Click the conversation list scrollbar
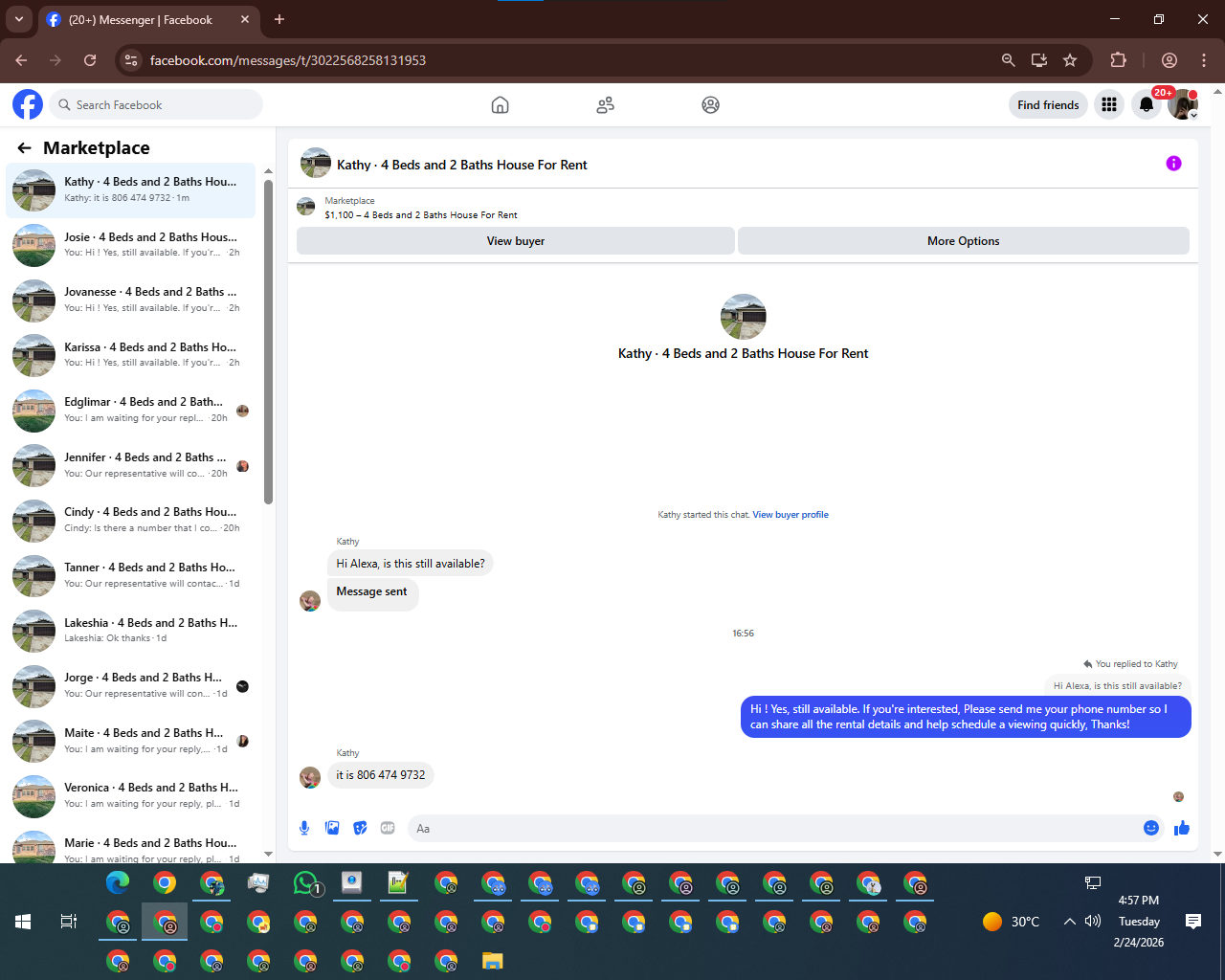Image resolution: width=1225 pixels, height=980 pixels. (x=269, y=342)
